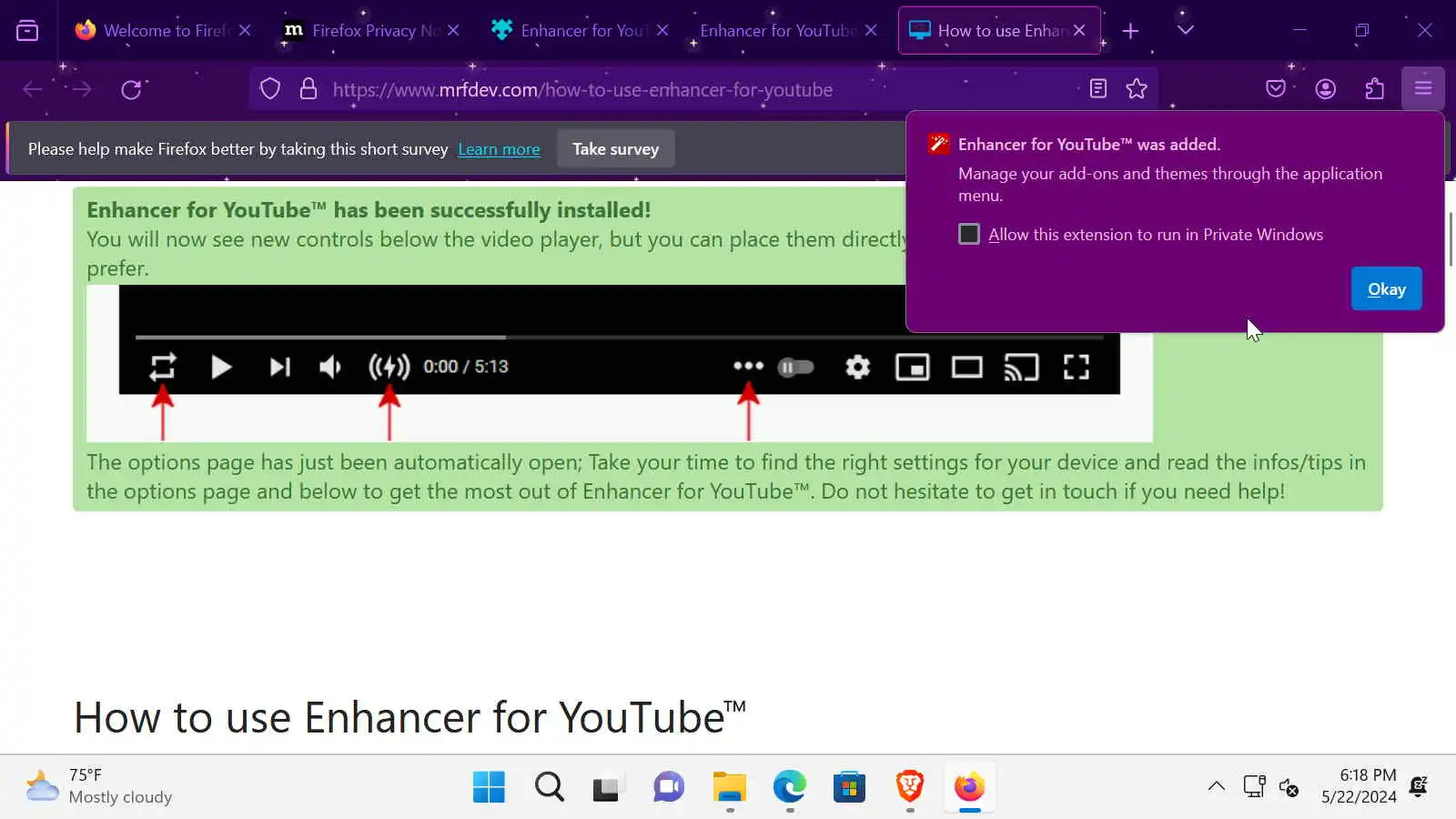This screenshot has height=819, width=1456.
Task: Click Firefox icon on taskbar
Action: pos(969,787)
